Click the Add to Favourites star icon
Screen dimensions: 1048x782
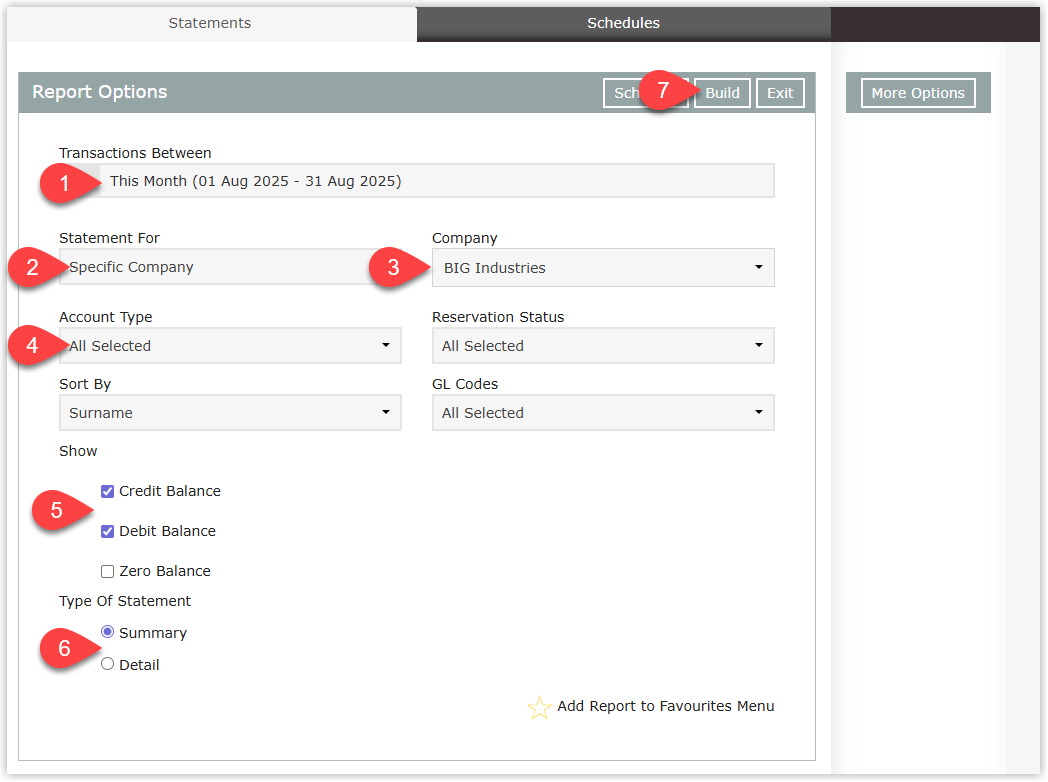click(539, 707)
